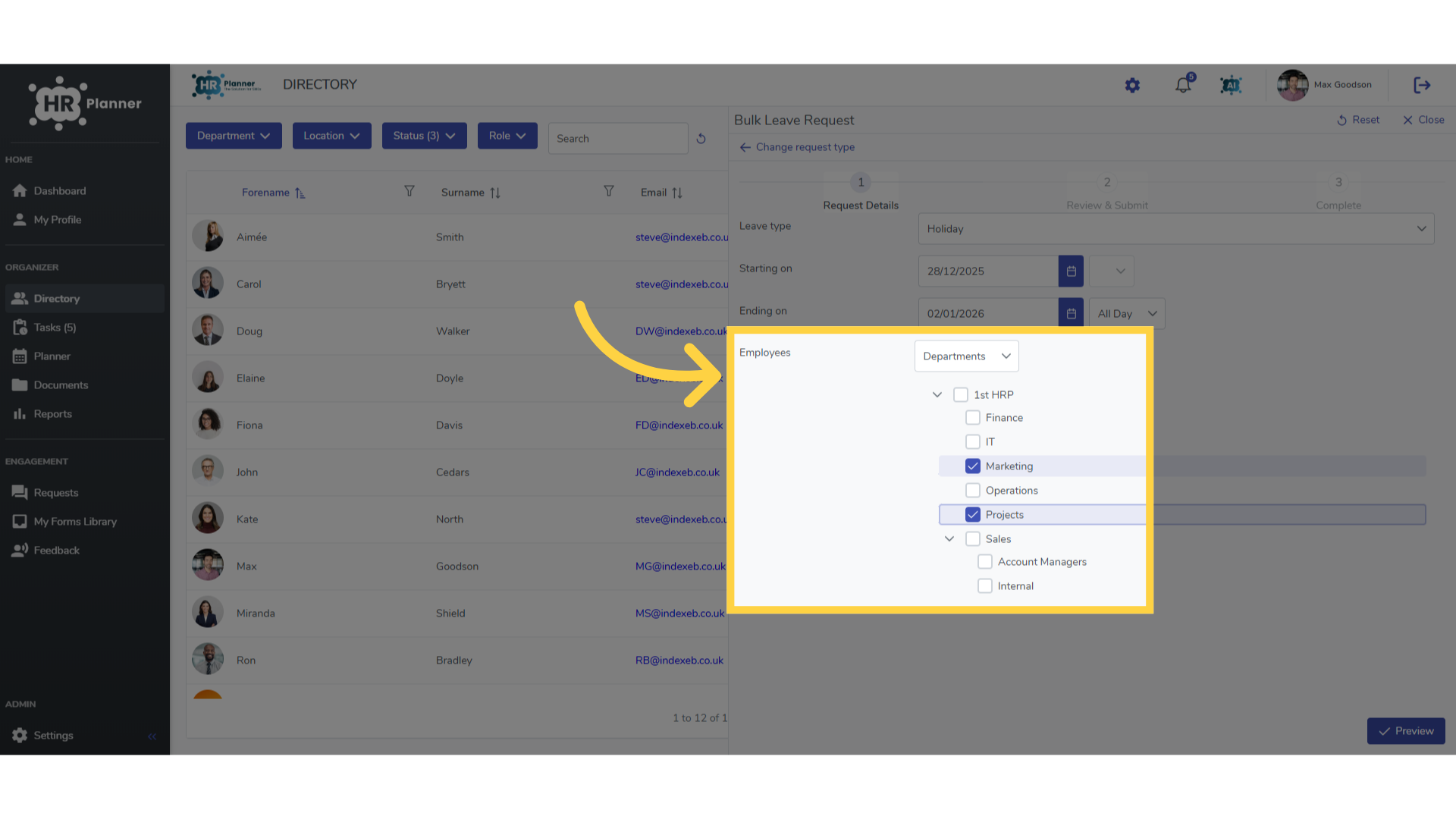Check the Finance department checkbox

coord(973,418)
